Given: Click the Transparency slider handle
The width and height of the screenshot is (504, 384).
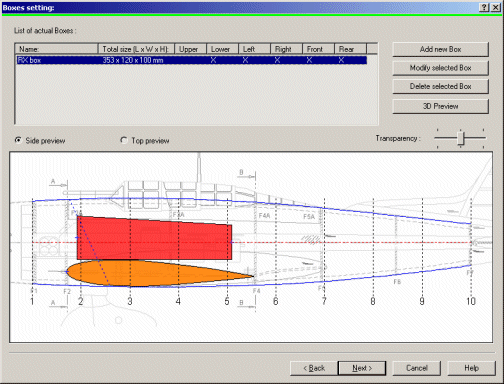Looking at the screenshot, I should point(460,138).
